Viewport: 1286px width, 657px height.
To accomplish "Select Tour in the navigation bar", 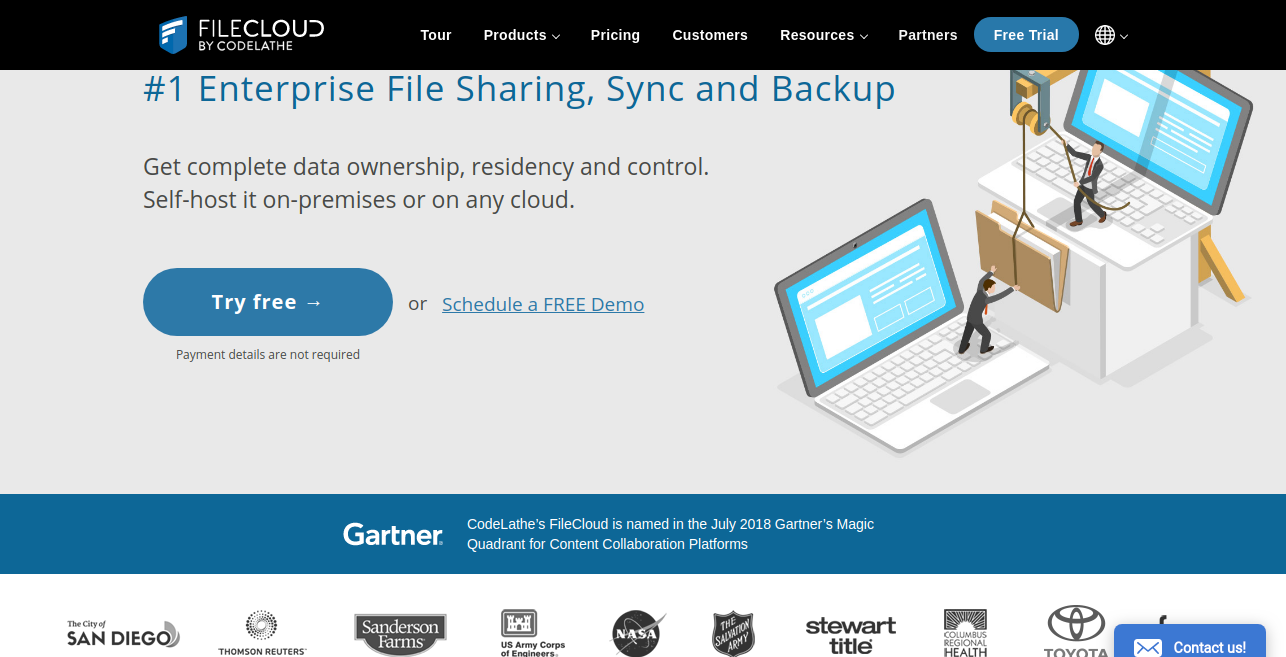I will point(436,35).
